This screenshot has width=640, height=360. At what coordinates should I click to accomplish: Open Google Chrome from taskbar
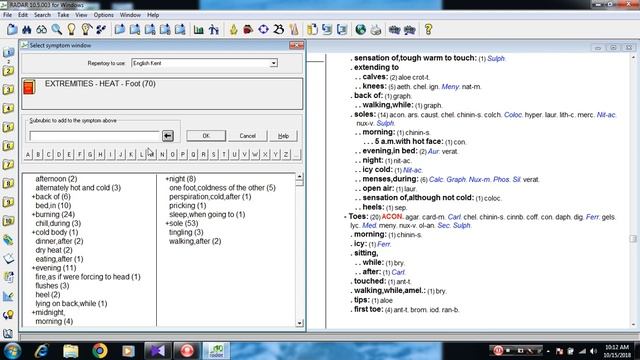tap(100, 351)
